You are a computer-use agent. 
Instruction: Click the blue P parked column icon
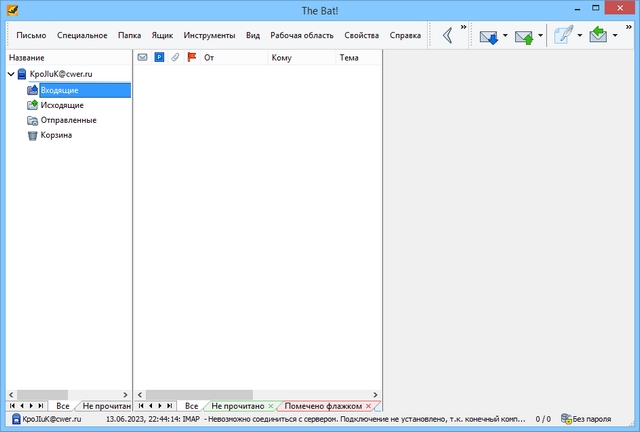(159, 58)
